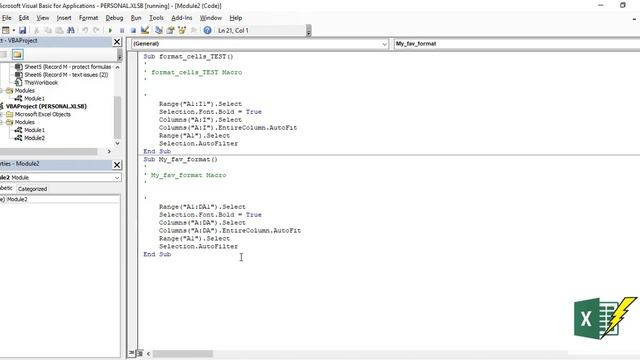640x360 pixels.
Task: Expand the Microsoft Excel Objects folder node
Action: tap(1, 114)
